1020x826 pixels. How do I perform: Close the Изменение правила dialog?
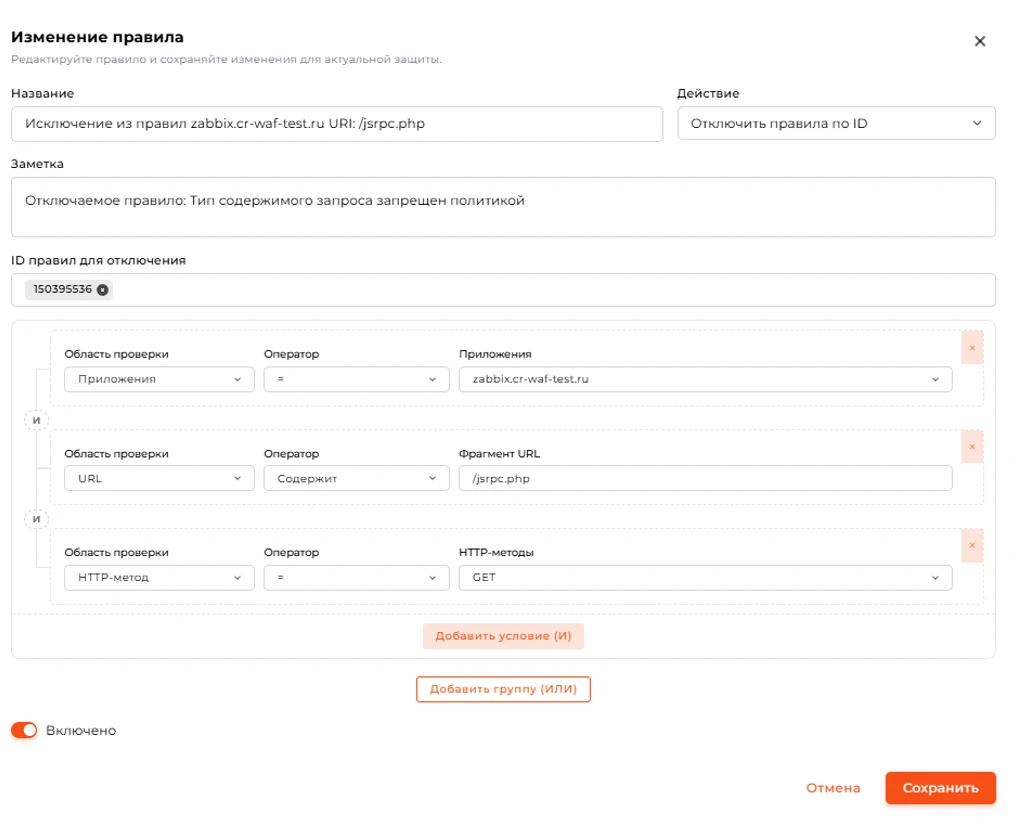pos(980,41)
